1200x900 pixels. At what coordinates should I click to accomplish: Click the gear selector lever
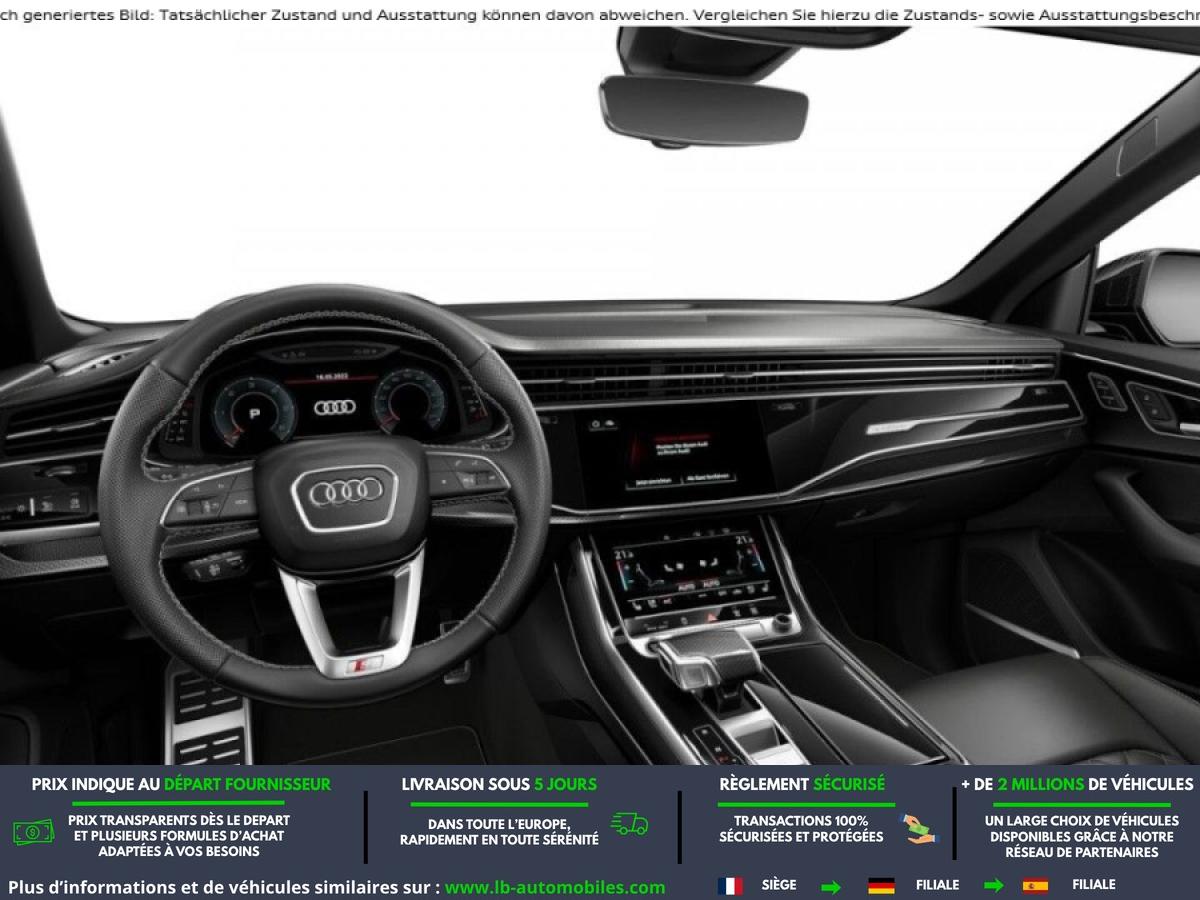click(708, 660)
